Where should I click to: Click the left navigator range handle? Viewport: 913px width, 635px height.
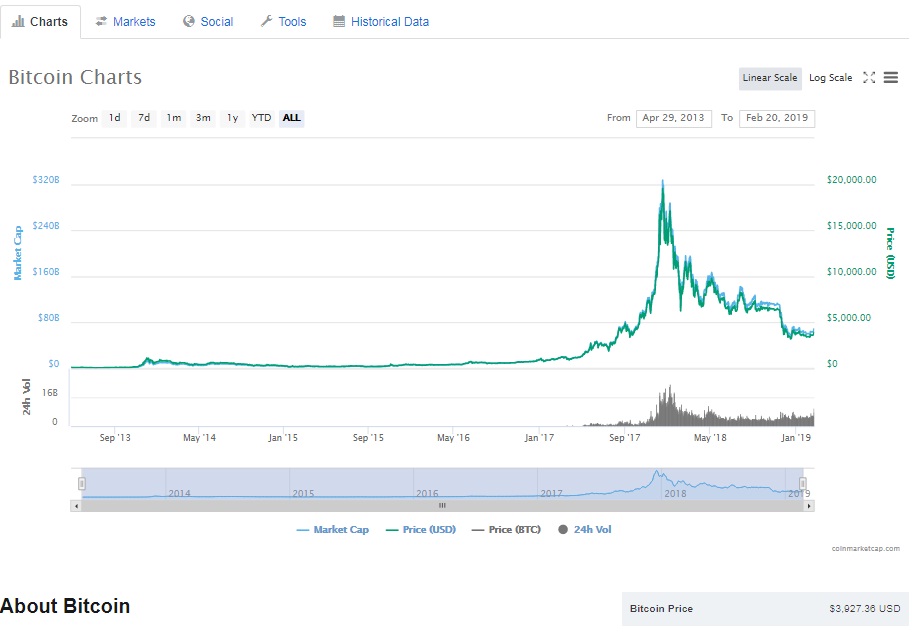coord(82,484)
